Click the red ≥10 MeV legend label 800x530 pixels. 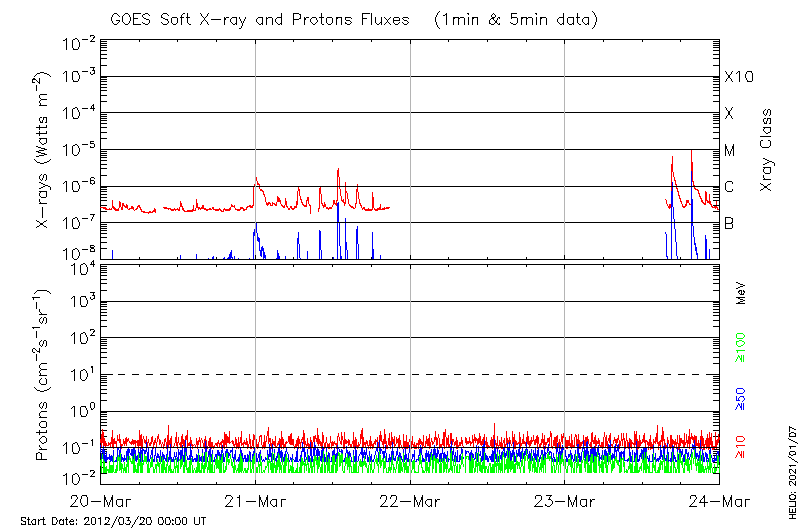tap(742, 446)
